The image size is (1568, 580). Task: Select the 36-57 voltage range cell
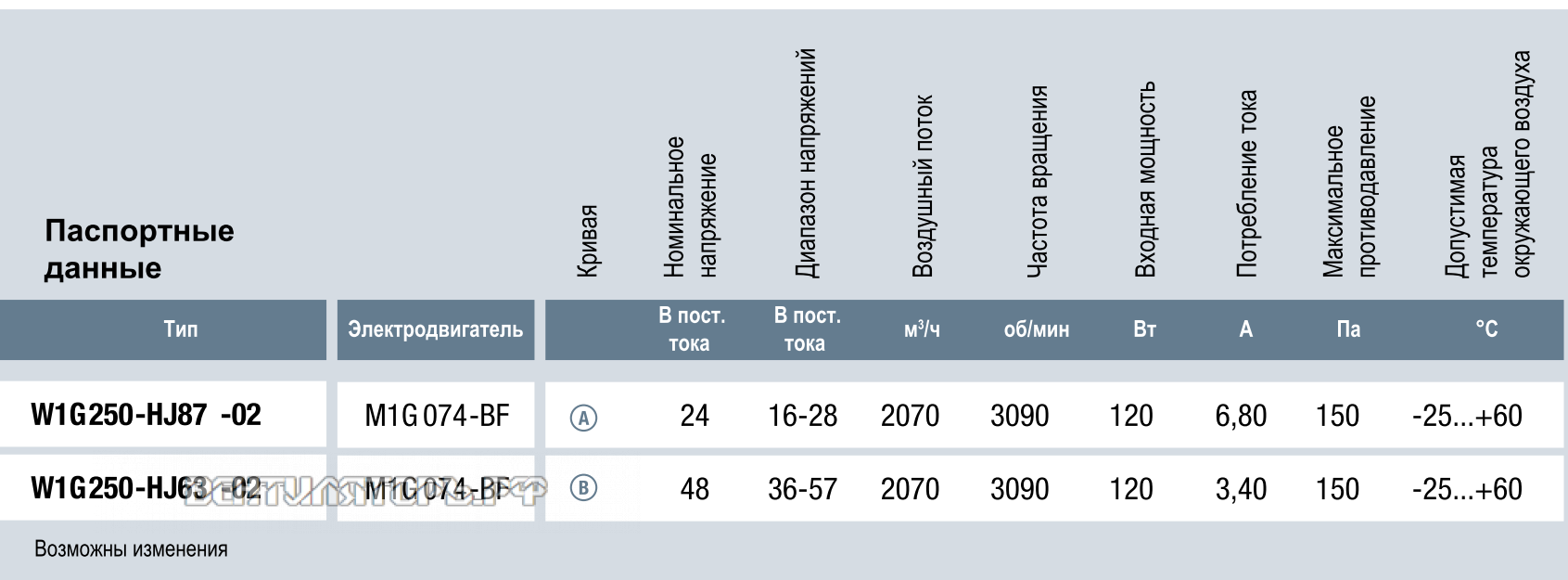[x=803, y=489]
